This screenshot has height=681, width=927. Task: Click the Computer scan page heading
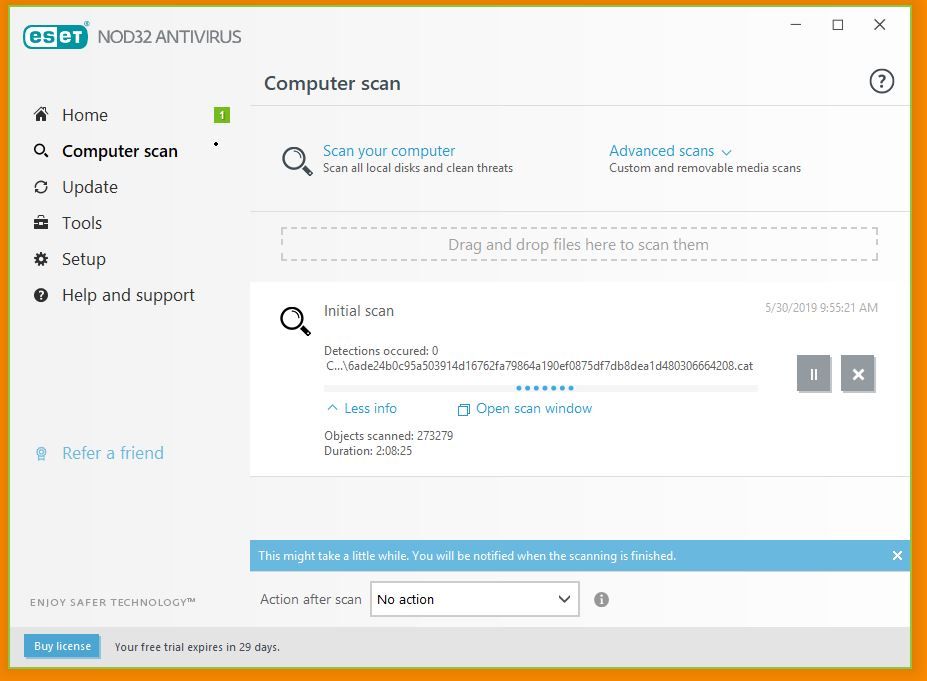pos(332,83)
